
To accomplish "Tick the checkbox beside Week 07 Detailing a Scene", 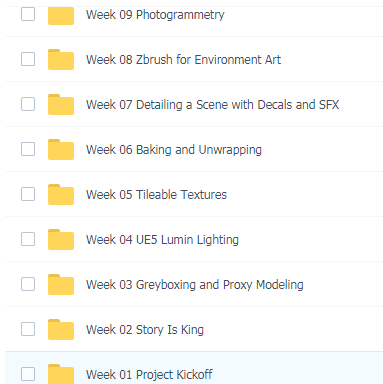I will click(x=28, y=104).
